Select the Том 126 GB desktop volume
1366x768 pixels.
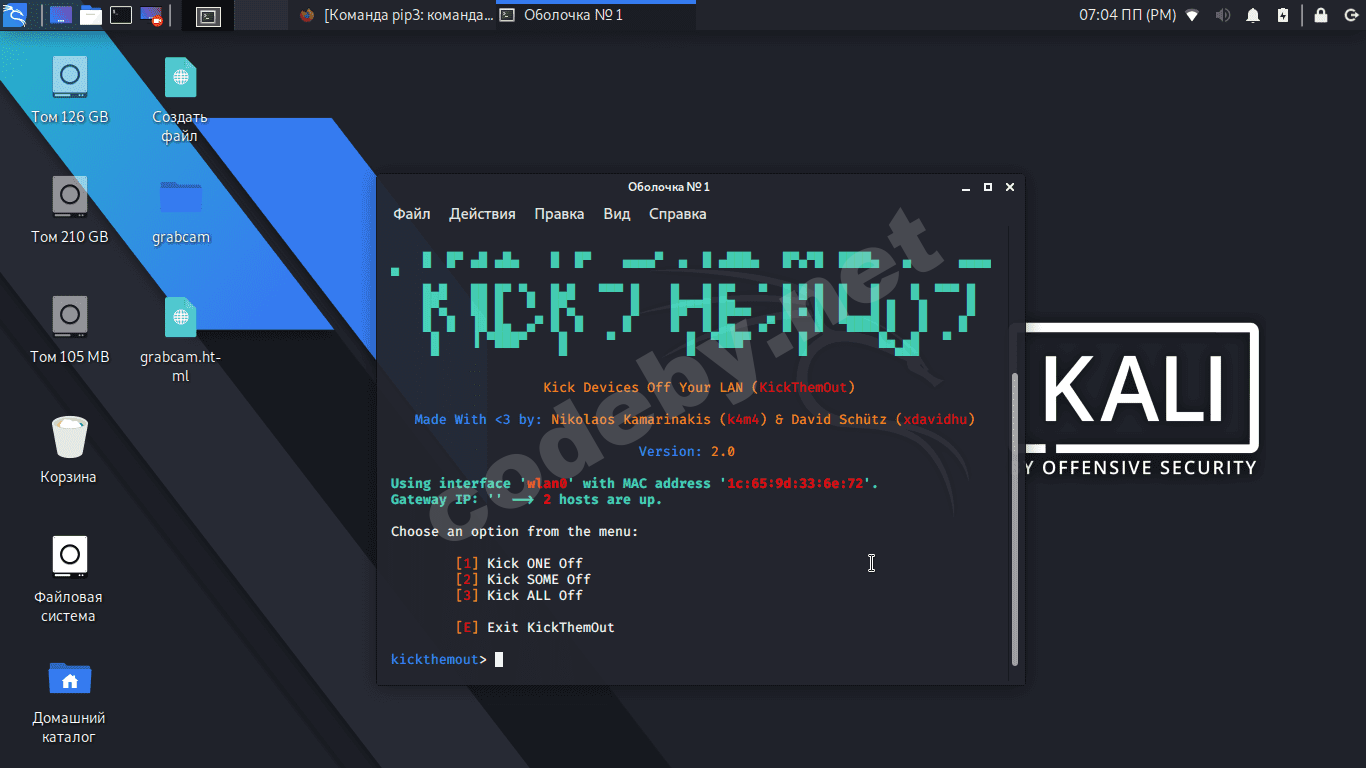[70, 90]
